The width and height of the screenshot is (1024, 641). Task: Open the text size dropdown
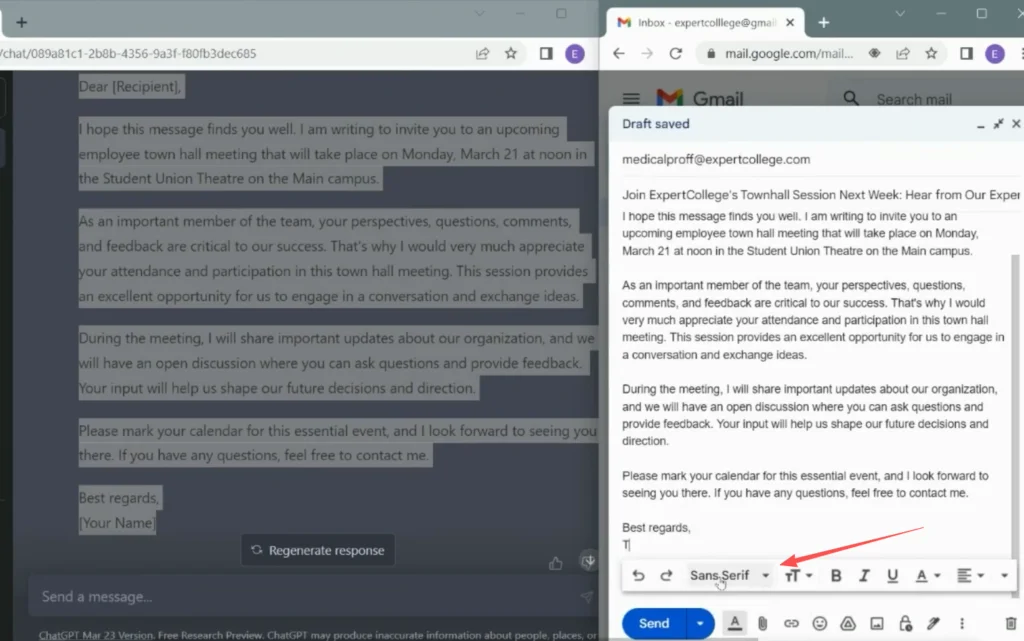[x=798, y=576]
